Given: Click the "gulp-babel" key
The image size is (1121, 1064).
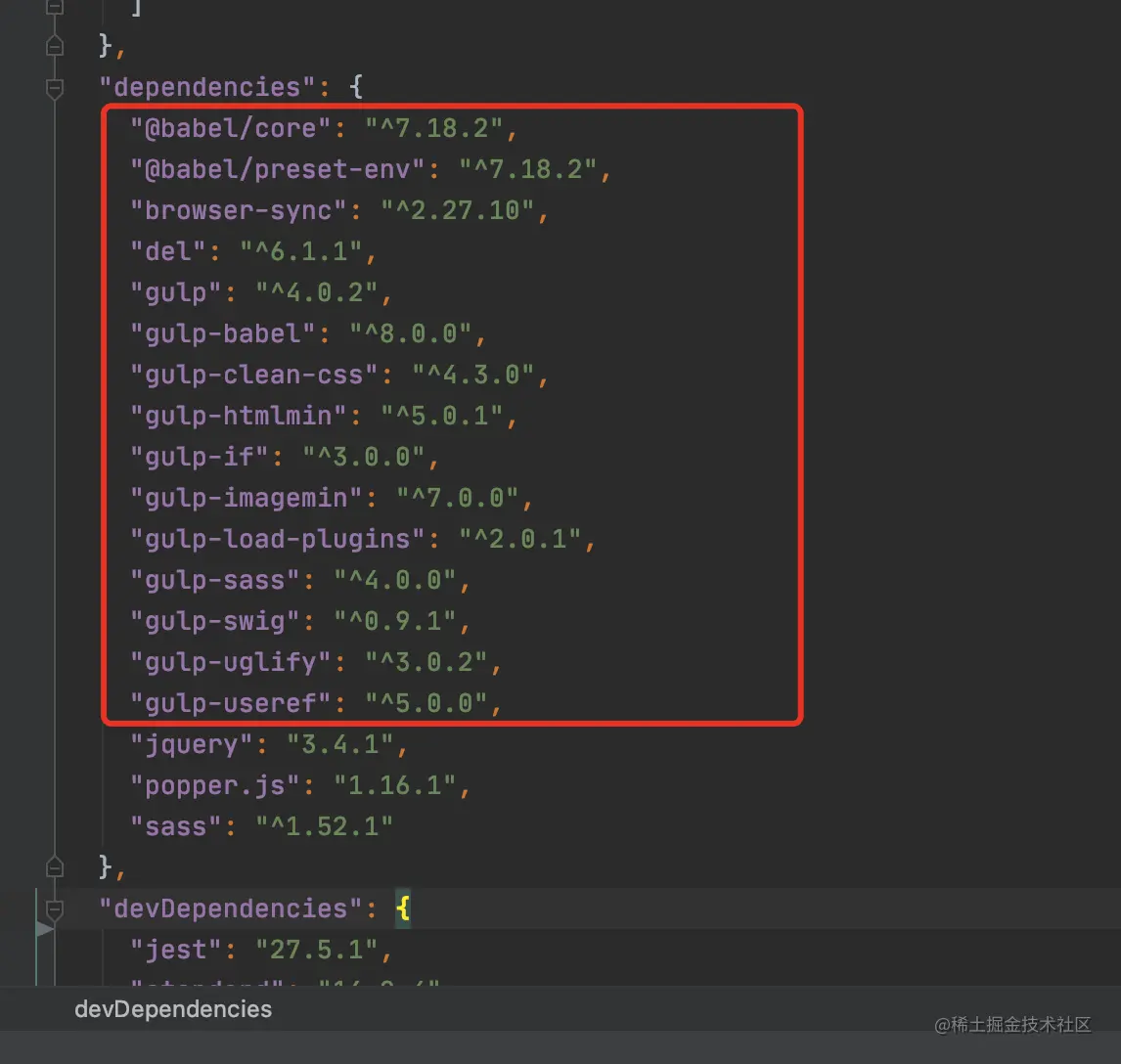Looking at the screenshot, I should coord(222,333).
